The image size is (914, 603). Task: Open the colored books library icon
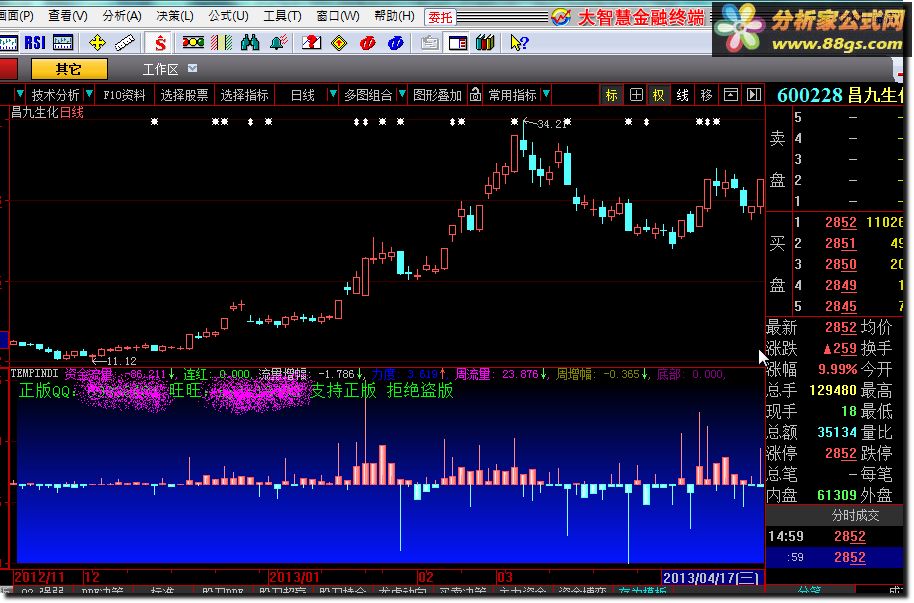pyautogui.click(x=485, y=43)
